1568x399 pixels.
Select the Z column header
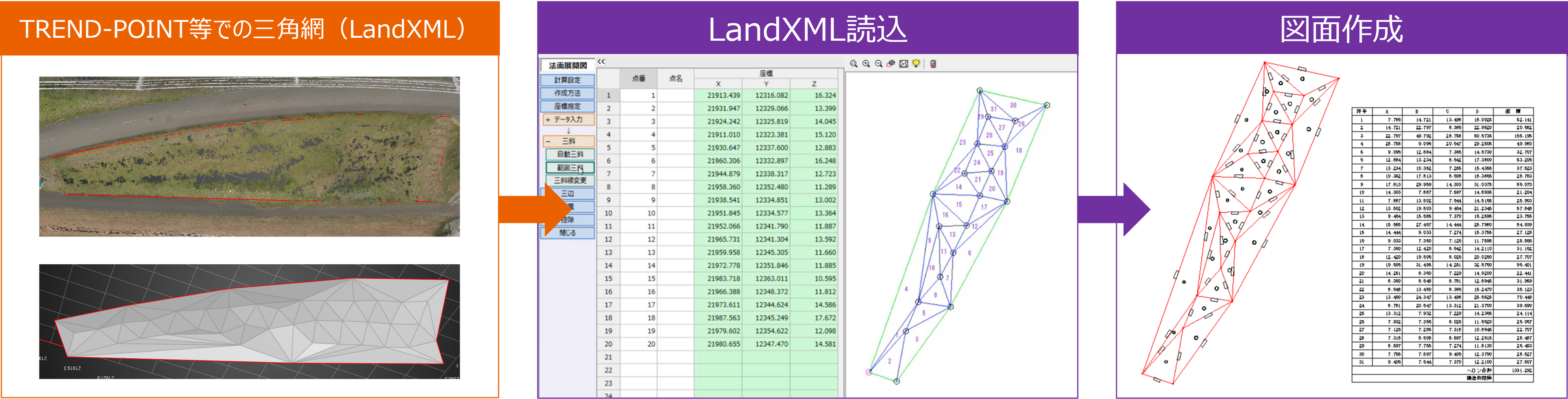point(815,84)
